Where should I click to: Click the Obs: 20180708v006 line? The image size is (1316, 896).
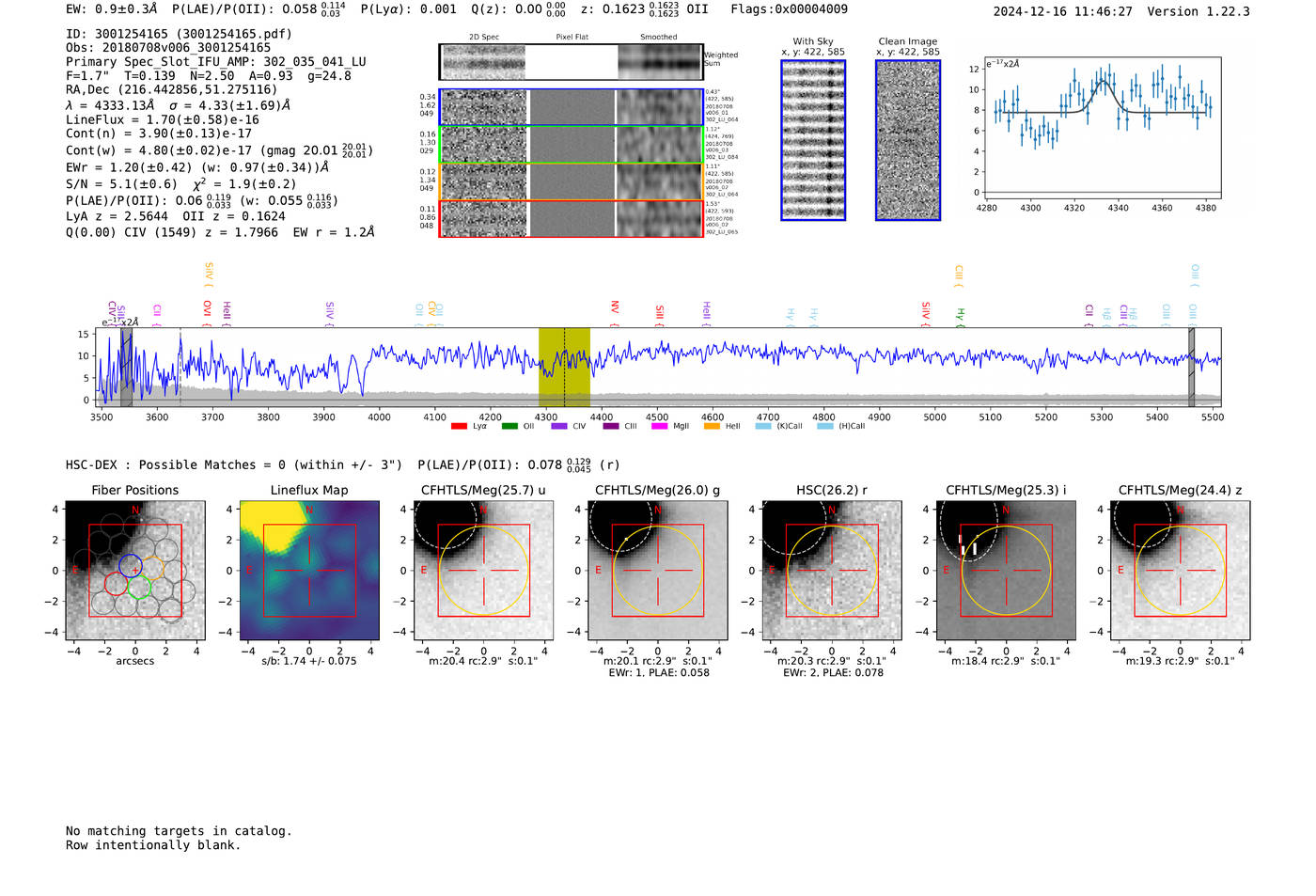(x=168, y=48)
